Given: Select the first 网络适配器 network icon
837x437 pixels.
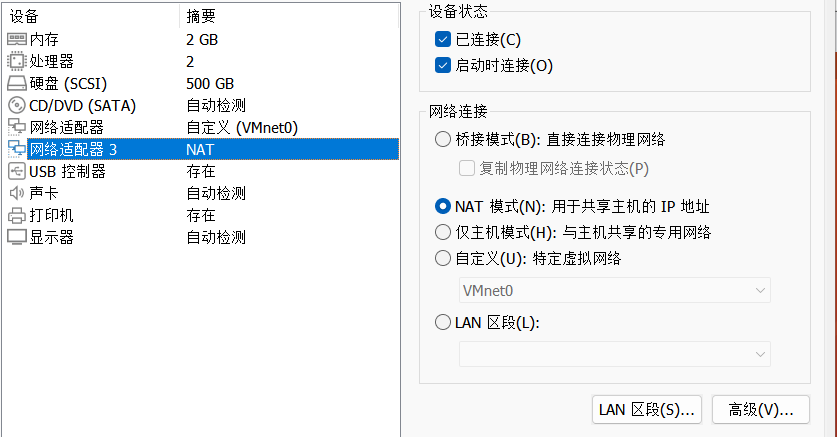Looking at the screenshot, I should (17, 128).
